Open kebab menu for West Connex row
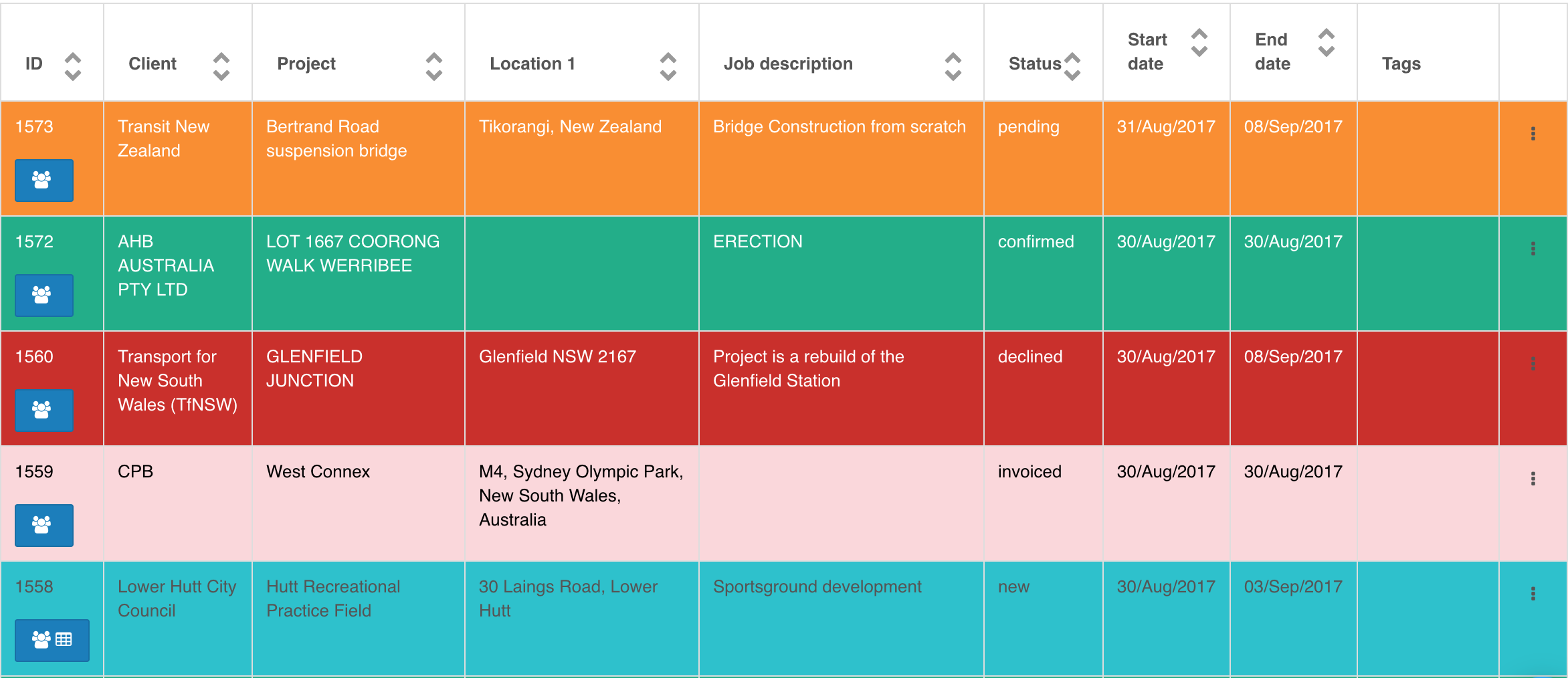The width and height of the screenshot is (1568, 678). click(1533, 479)
